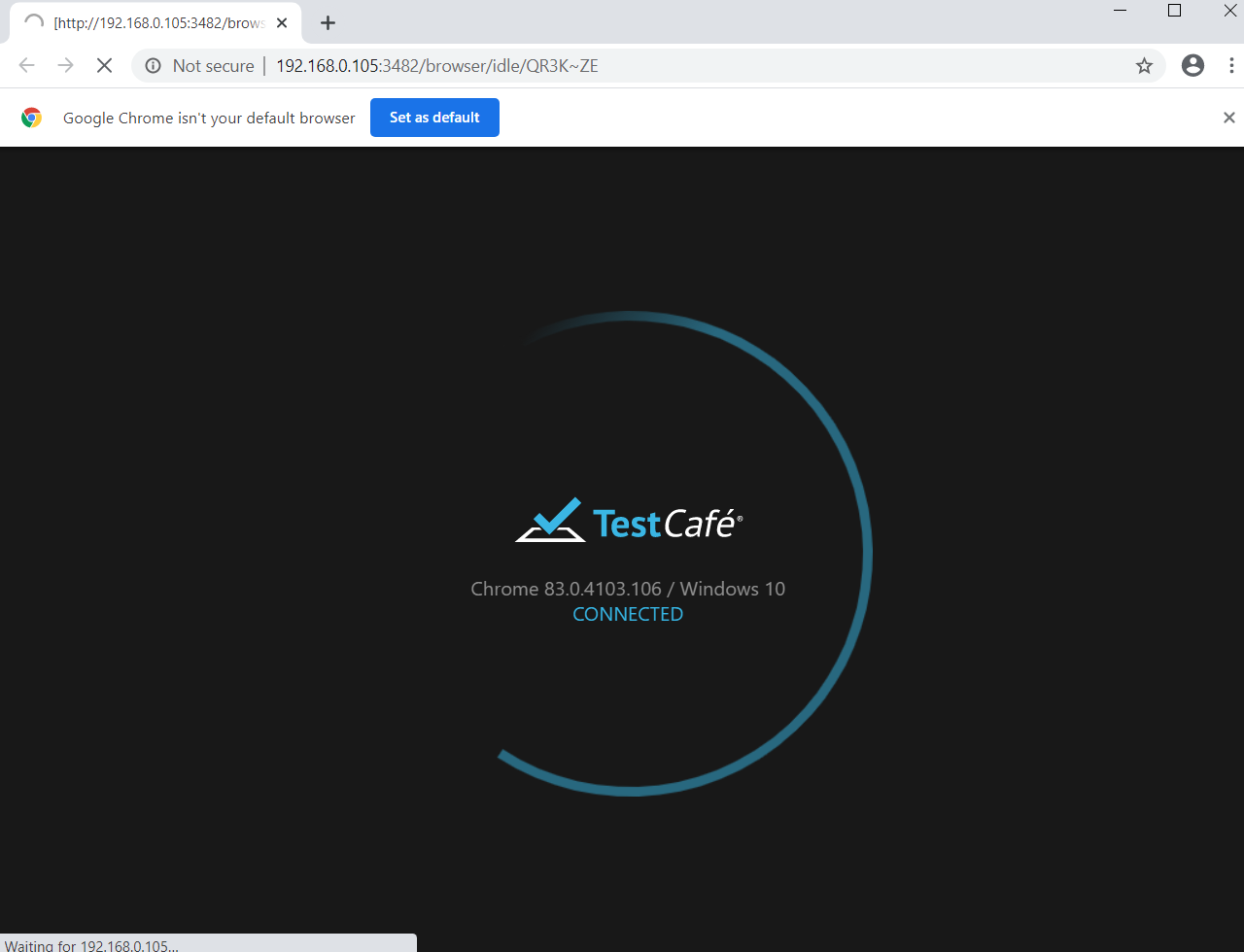Click the Set as default button
This screenshot has height=952, width=1244.
(x=434, y=118)
